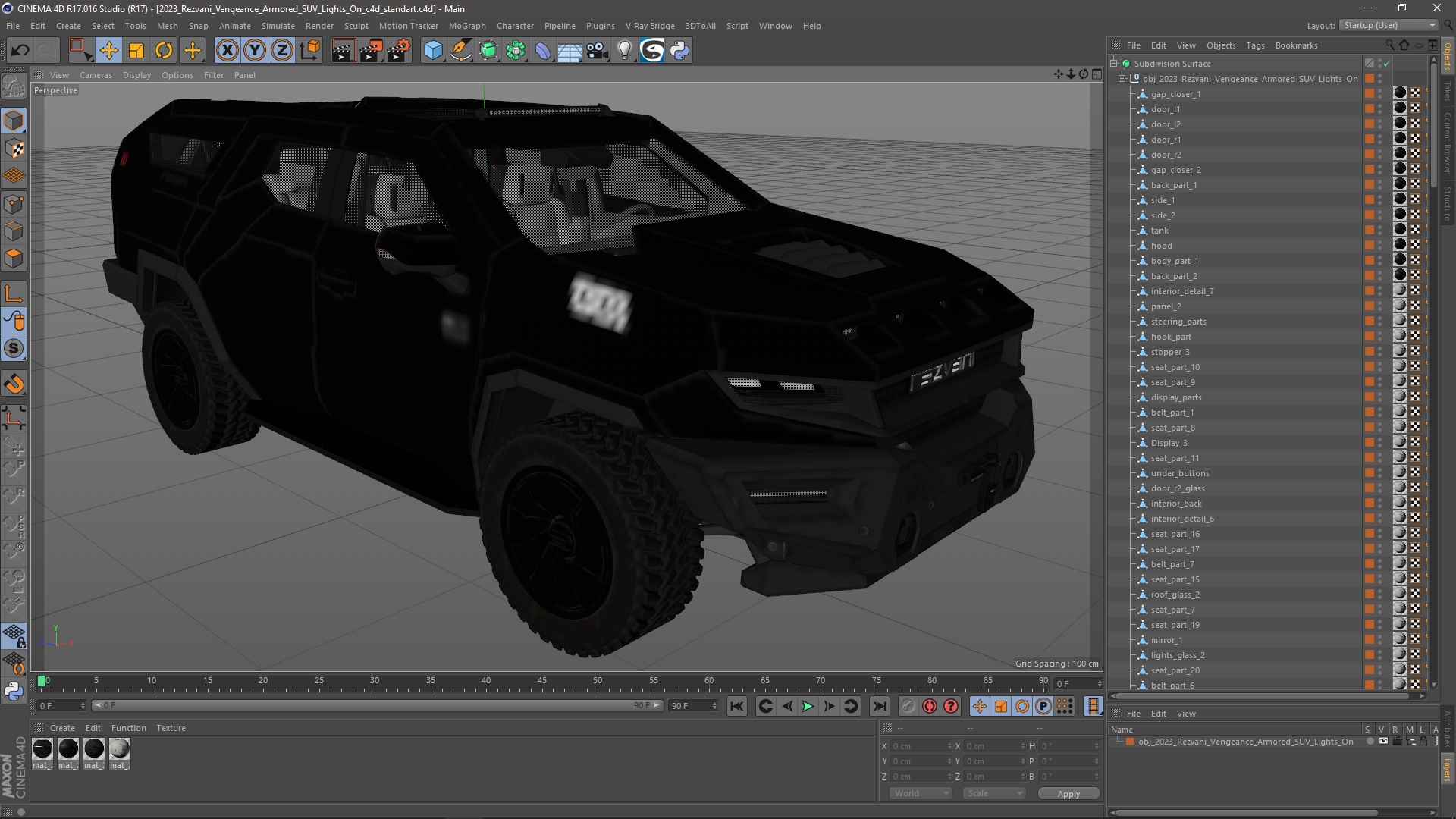The image size is (1456, 819).
Task: Open the Simulate menu
Action: [278, 26]
